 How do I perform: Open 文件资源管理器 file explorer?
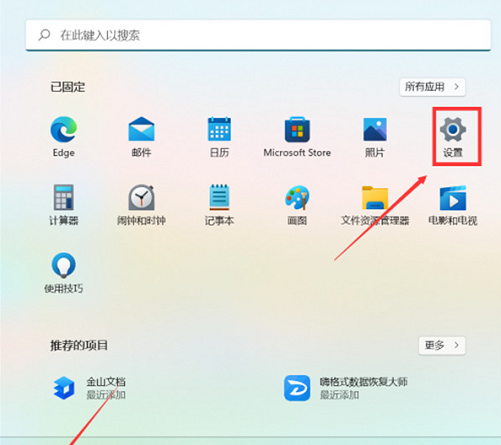click(x=375, y=205)
